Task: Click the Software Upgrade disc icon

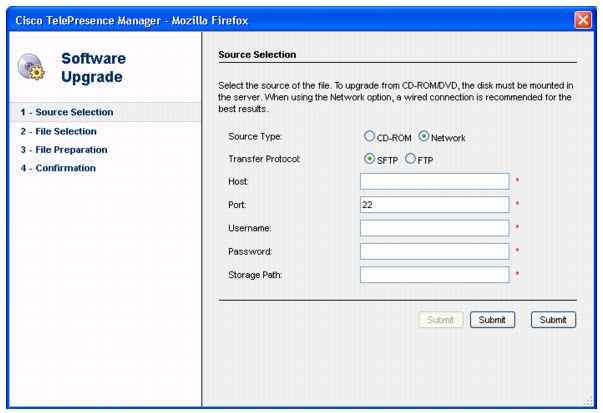Action: coord(31,67)
